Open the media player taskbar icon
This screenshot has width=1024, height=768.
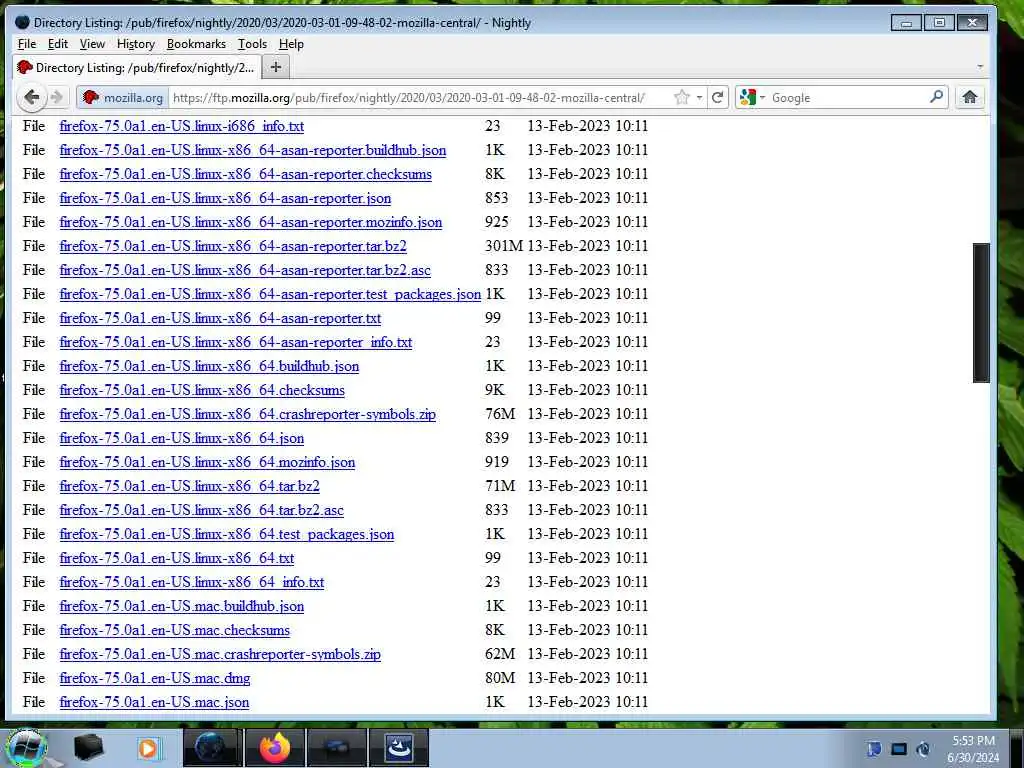pos(148,748)
